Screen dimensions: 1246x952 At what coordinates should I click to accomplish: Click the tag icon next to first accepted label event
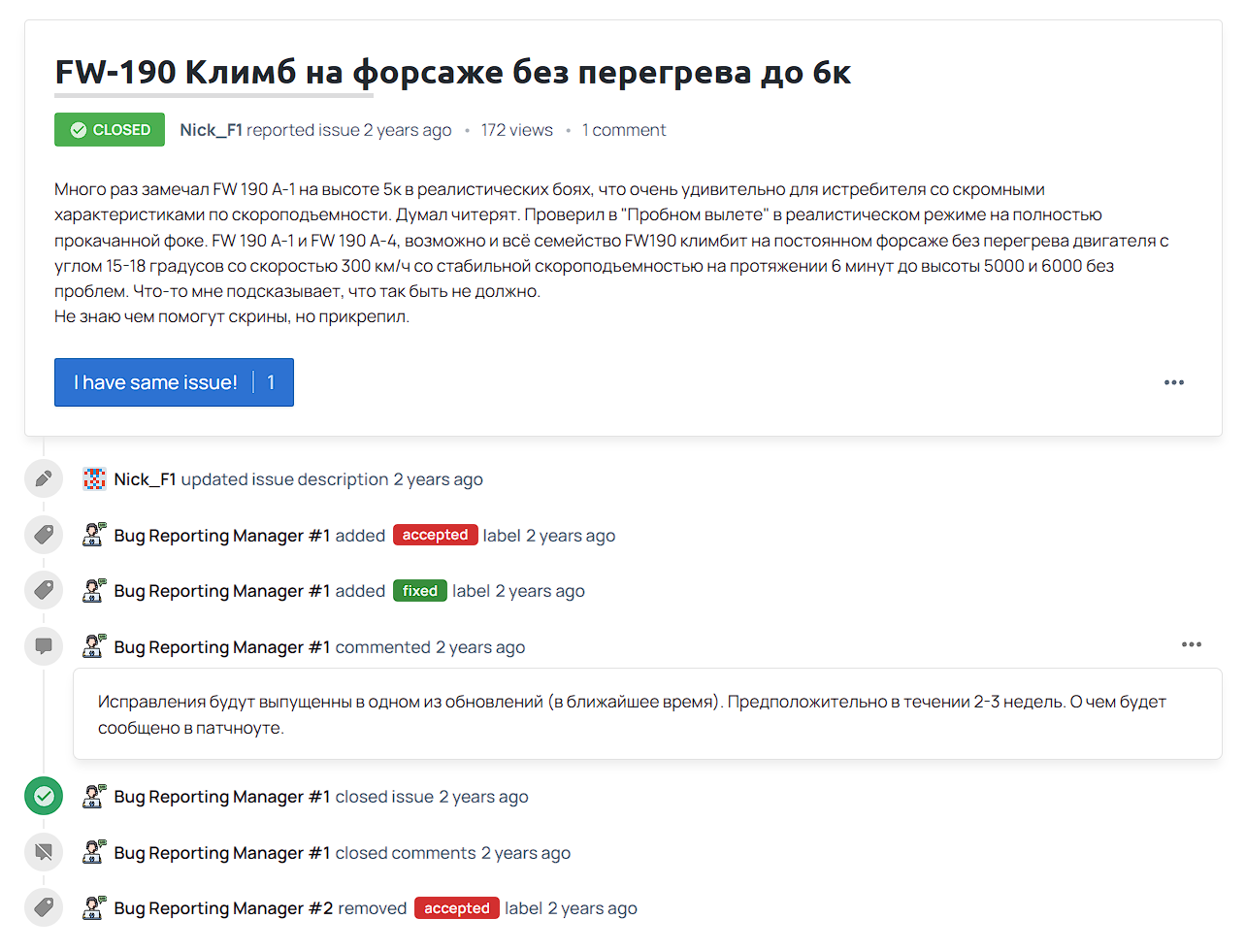pos(44,535)
